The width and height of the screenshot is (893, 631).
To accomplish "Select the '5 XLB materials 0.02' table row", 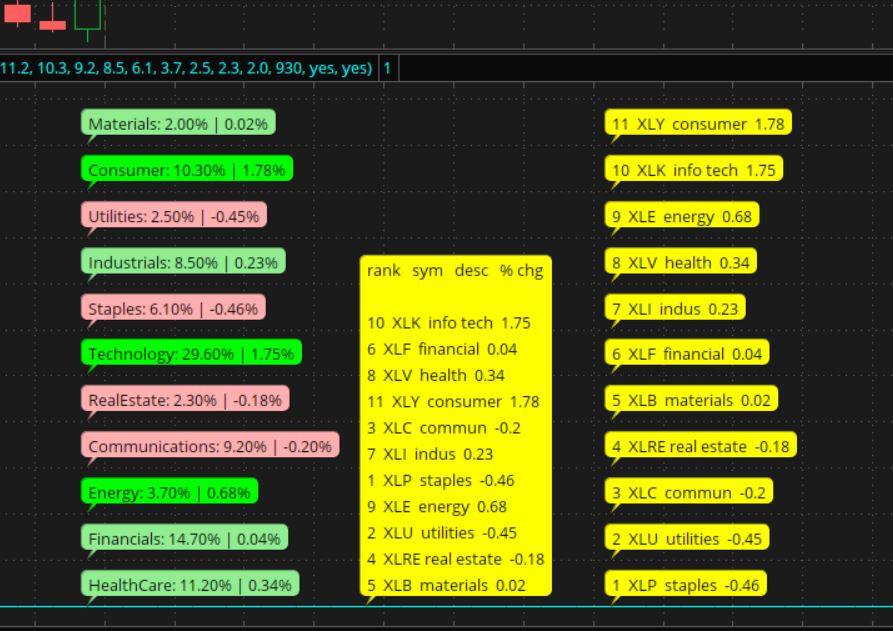I will (x=446, y=585).
